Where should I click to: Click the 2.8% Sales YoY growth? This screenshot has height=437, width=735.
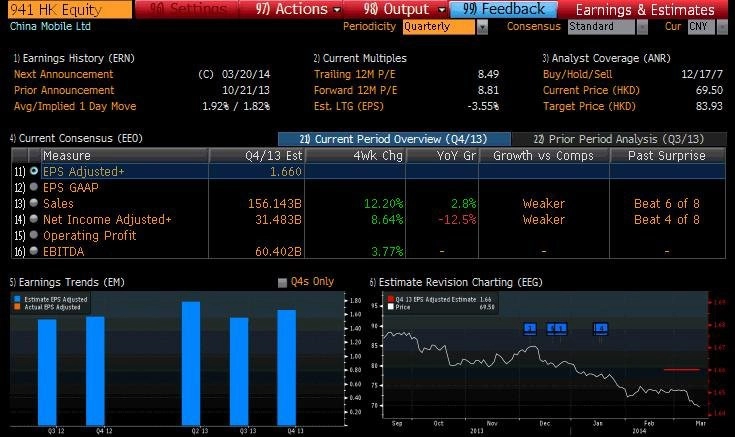click(x=464, y=203)
